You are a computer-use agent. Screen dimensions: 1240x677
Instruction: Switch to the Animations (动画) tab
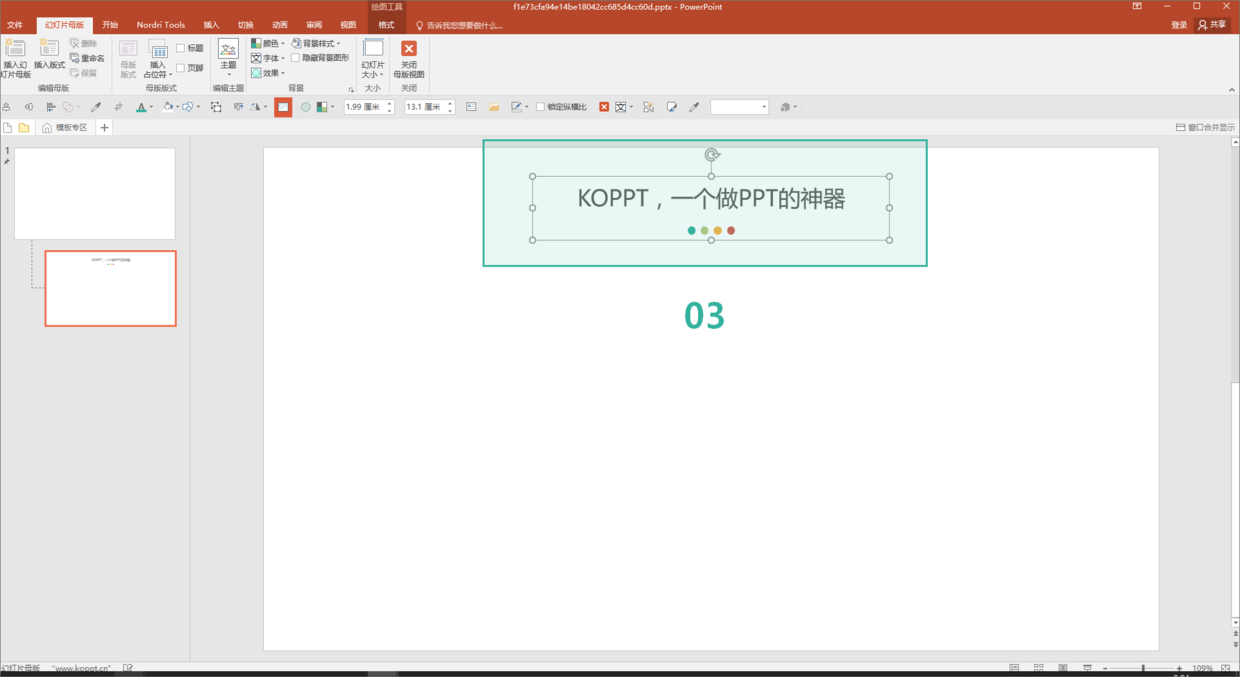tap(280, 25)
